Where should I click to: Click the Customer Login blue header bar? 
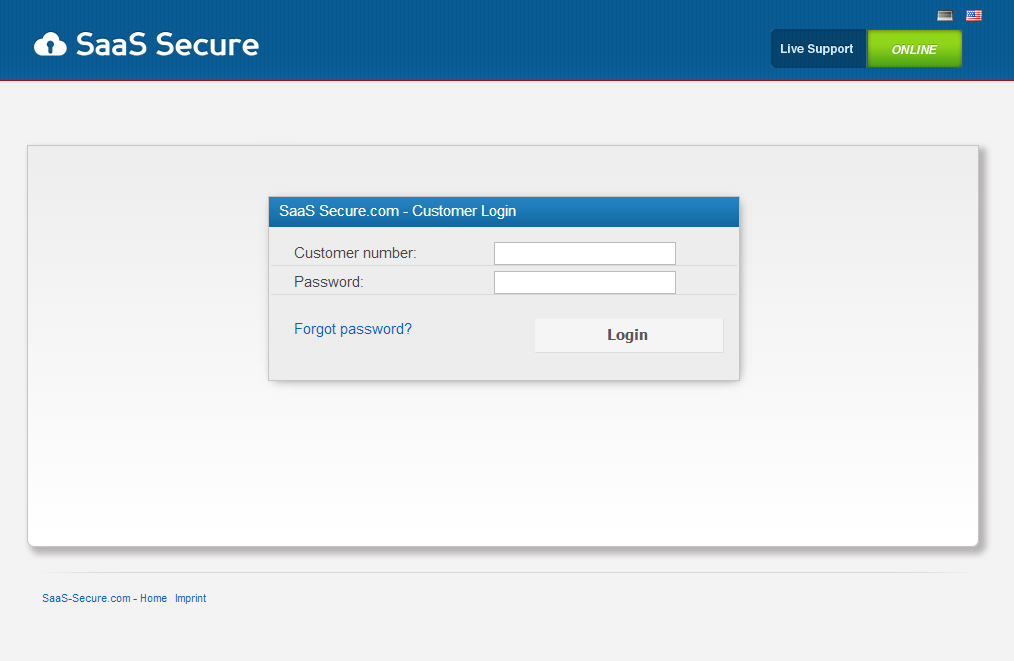tap(503, 211)
